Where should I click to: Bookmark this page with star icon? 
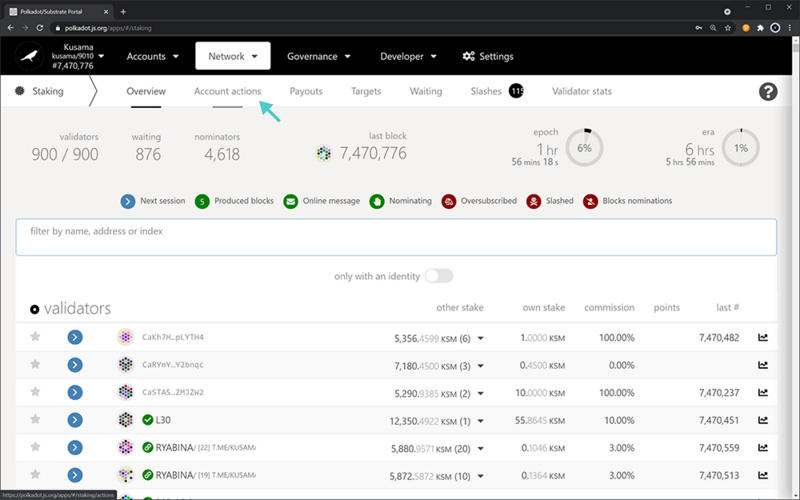click(x=728, y=28)
